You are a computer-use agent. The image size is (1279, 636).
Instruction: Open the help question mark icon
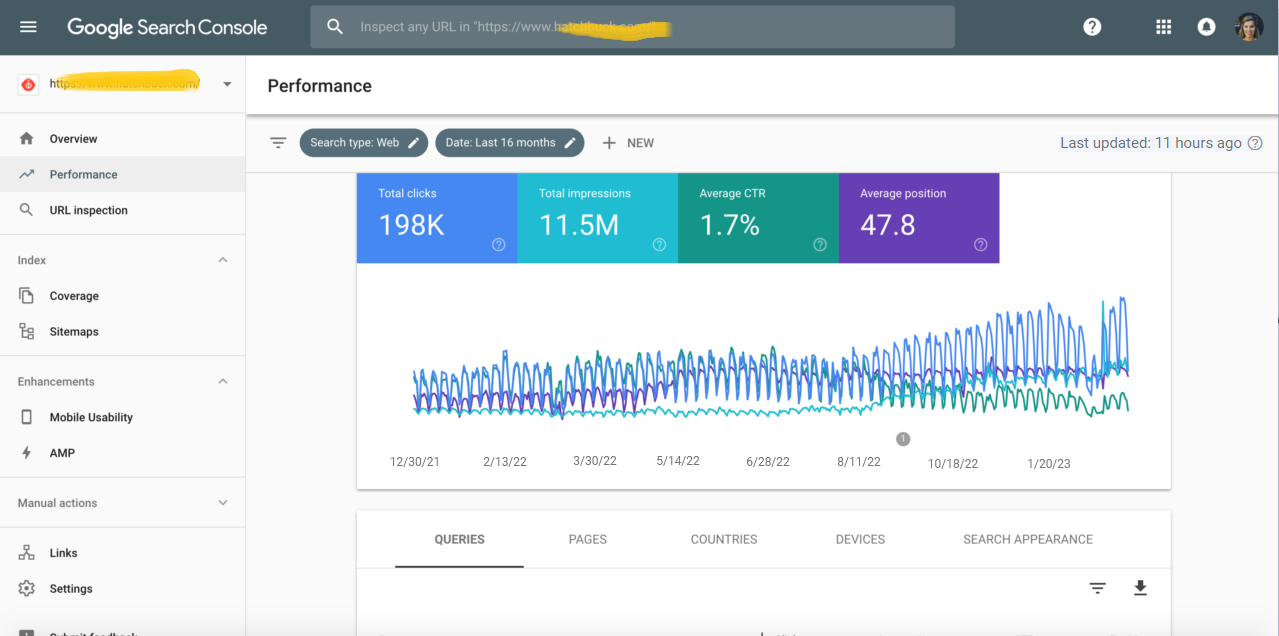click(1092, 27)
